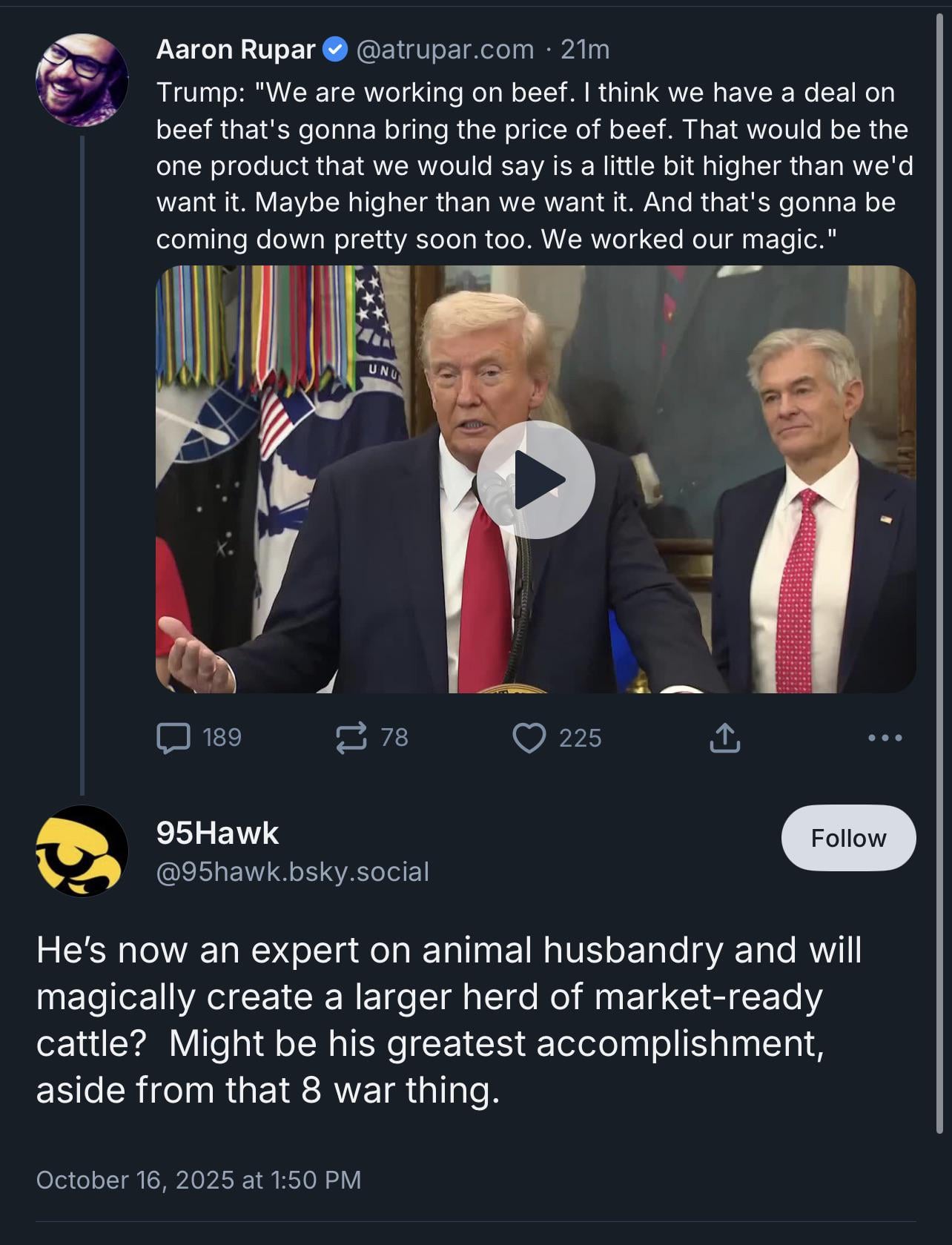Click the Aaron Rupar display name

click(x=236, y=50)
